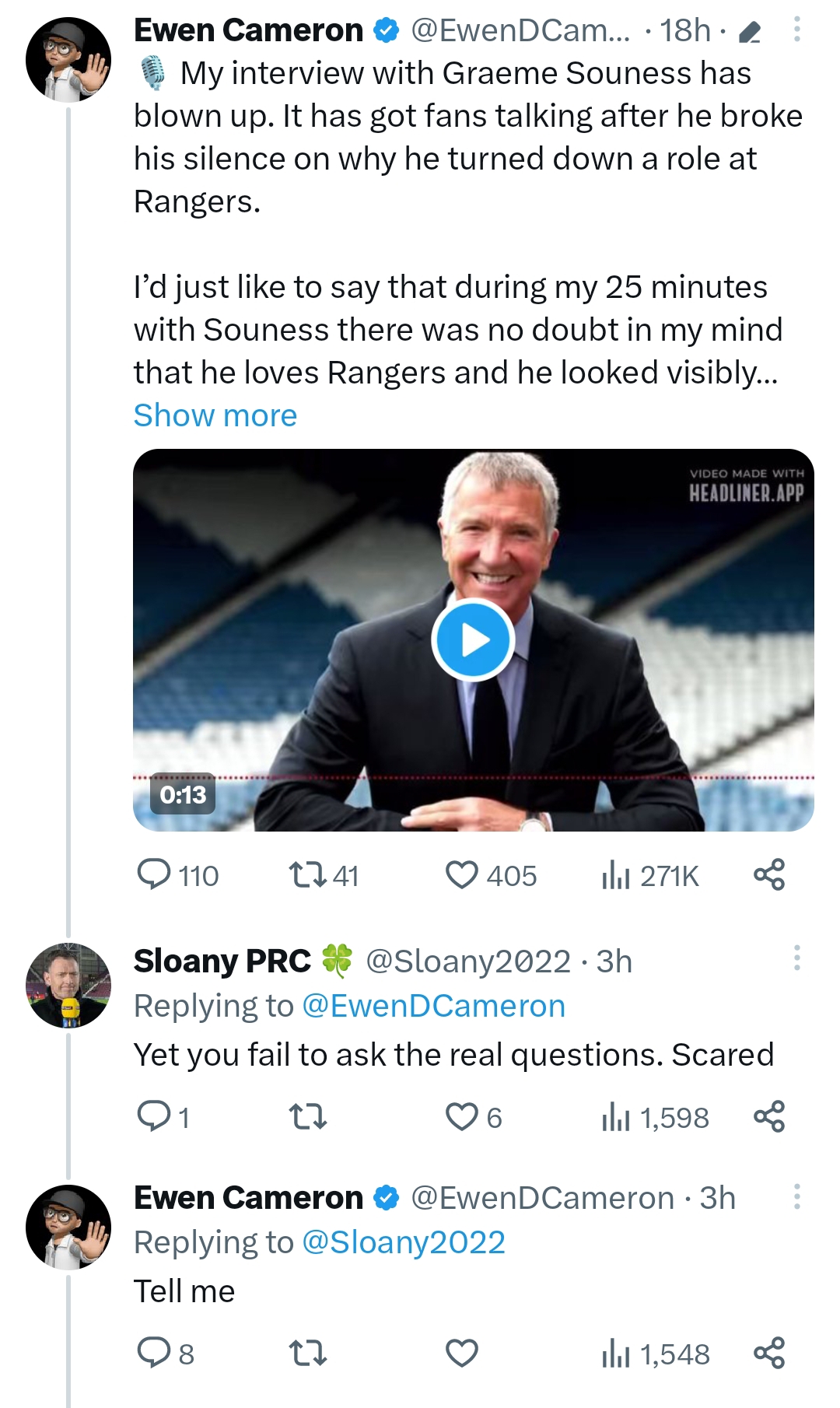Share Sloany PRC's reply
The width and height of the screenshot is (840, 1408).
(769, 1117)
